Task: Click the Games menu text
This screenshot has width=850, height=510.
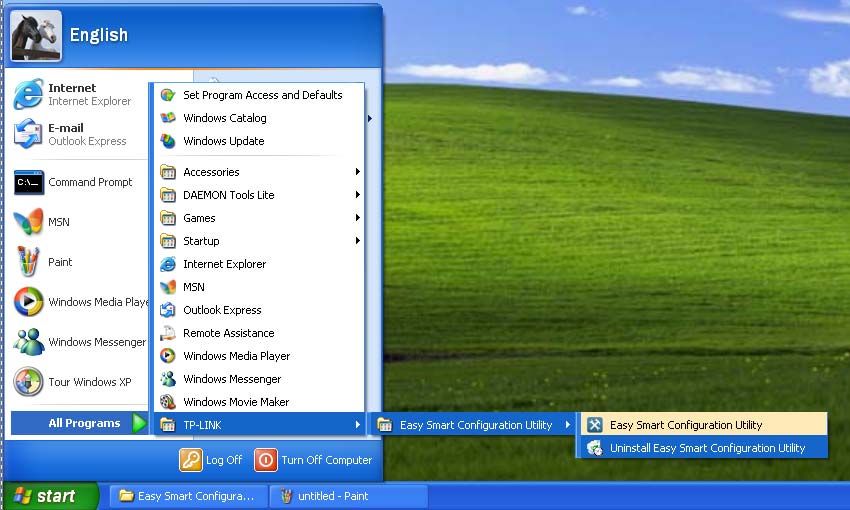Action: coord(199,218)
